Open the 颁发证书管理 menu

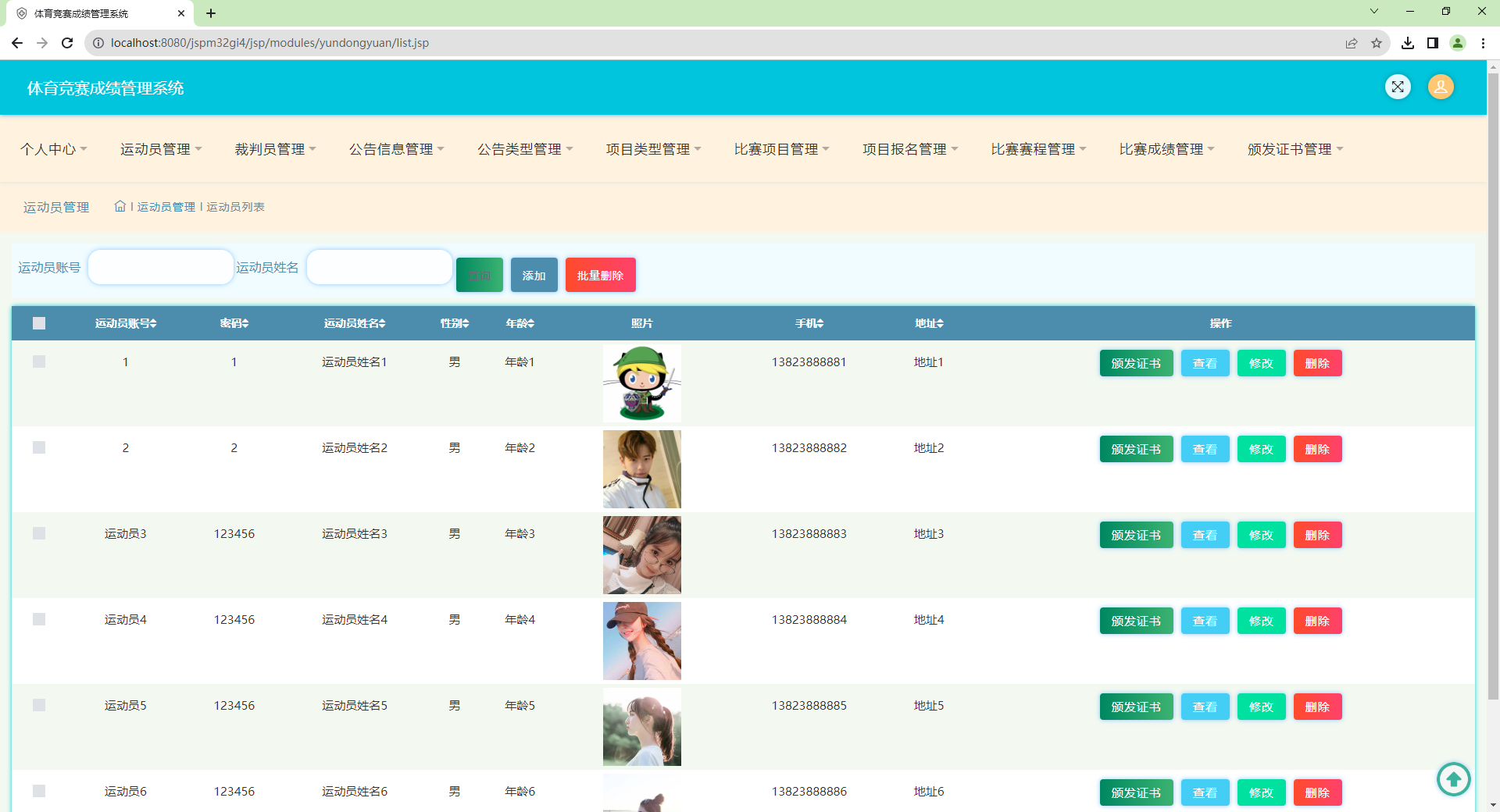(1295, 149)
